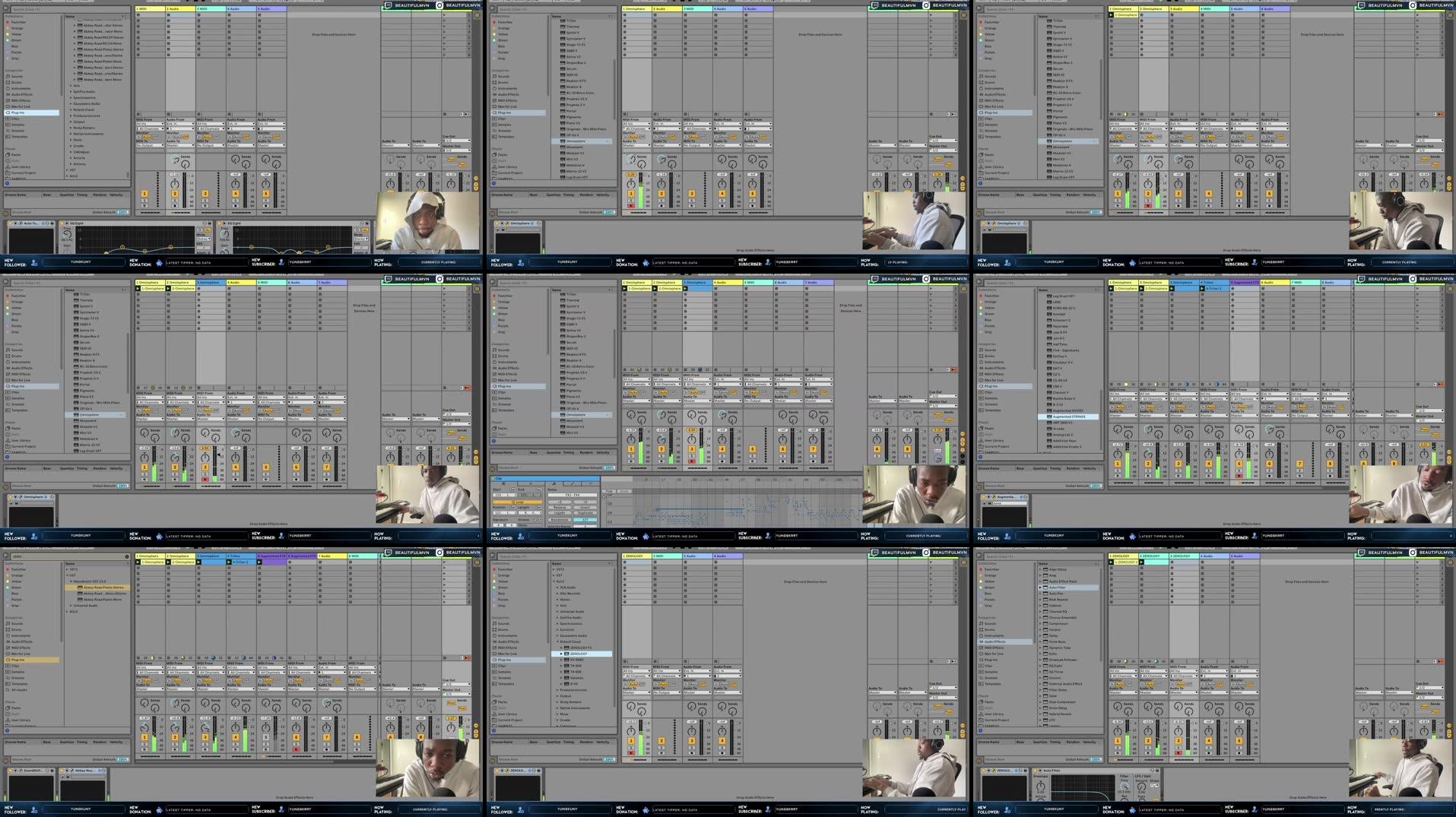Click blue help circle icon in frame with EQ Eight devices
Image resolution: width=1456 pixels, height=817 pixels.
pos(8,183)
